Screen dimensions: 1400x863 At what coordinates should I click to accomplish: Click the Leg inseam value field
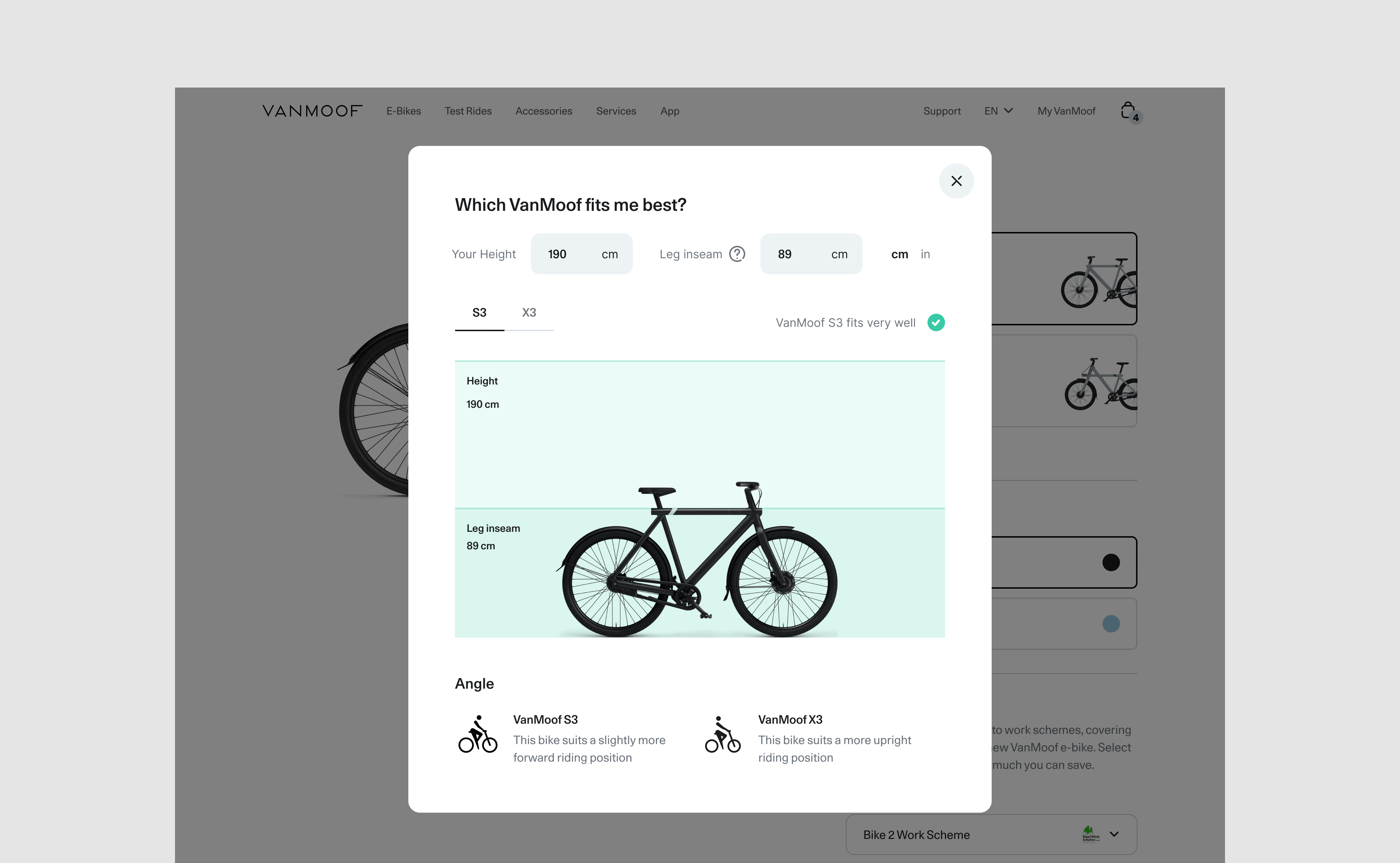pyautogui.click(x=811, y=254)
